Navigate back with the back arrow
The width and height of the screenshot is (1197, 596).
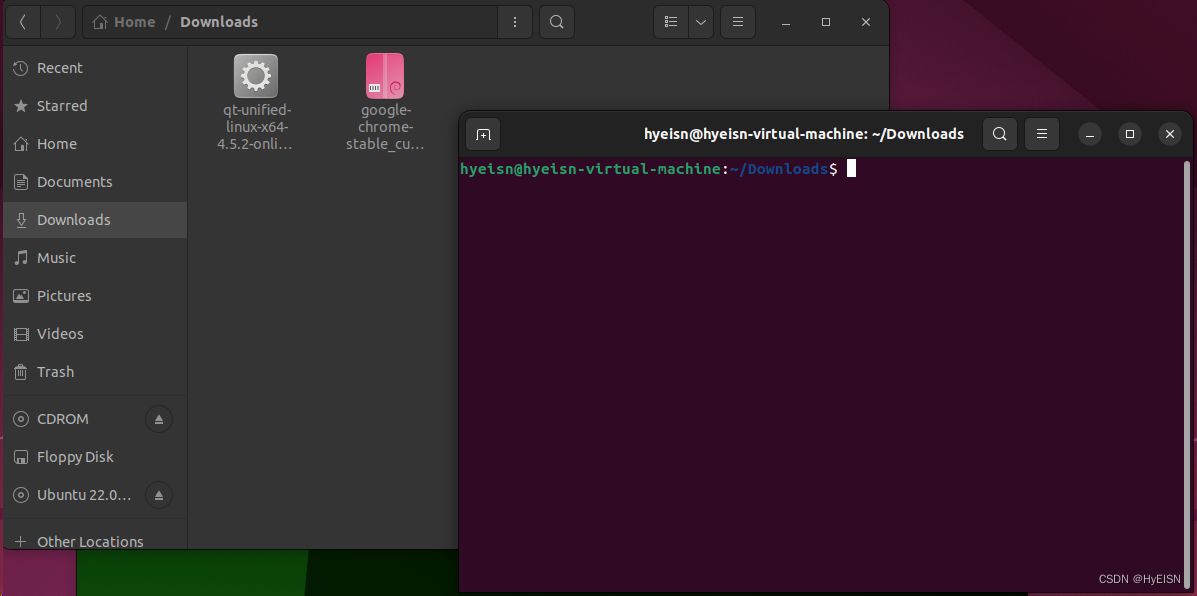pos(22,21)
